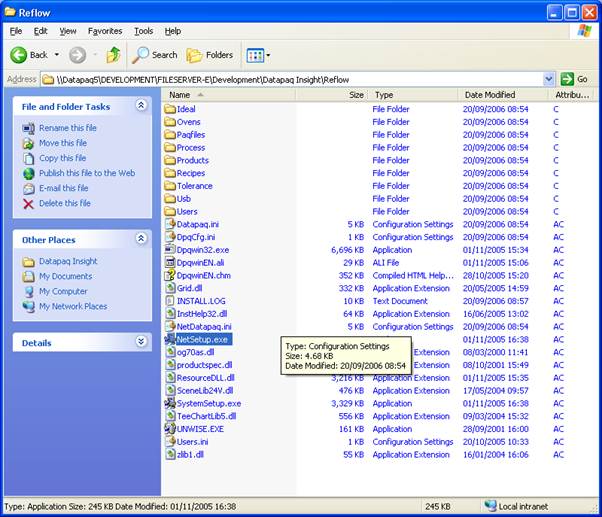The height and width of the screenshot is (517, 602).
Task: Select the Recipes folder name
Action: point(191,173)
